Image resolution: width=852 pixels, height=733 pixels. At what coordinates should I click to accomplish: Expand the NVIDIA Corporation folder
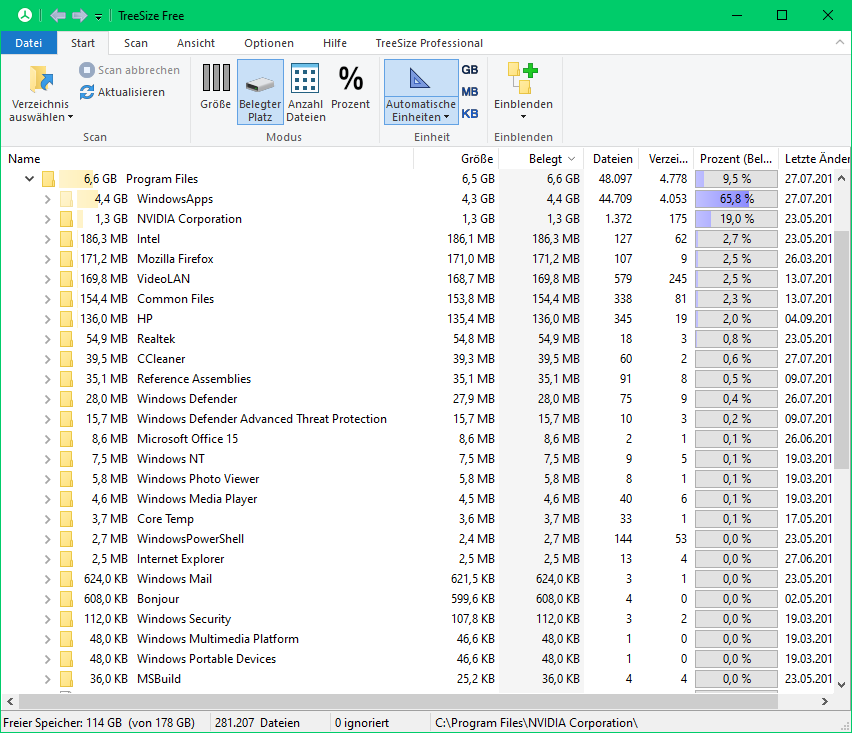coord(48,219)
